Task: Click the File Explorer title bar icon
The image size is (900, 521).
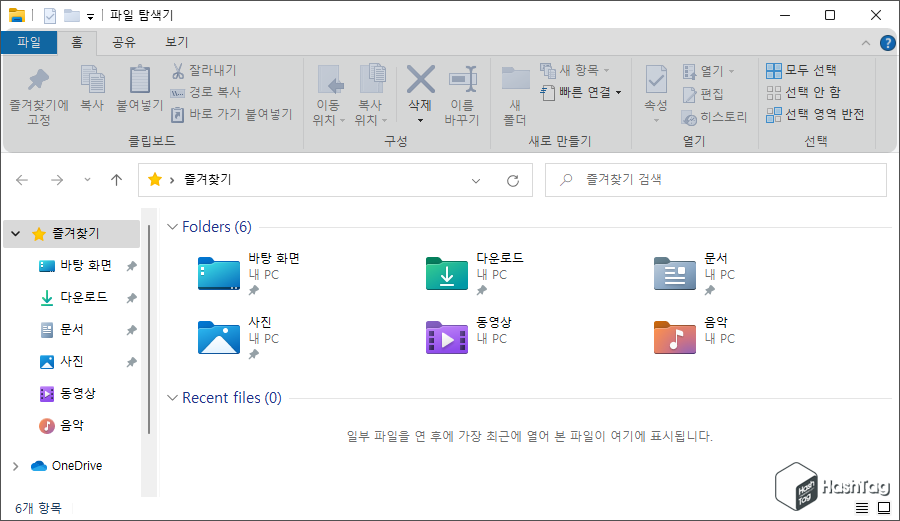Action: (x=17, y=15)
